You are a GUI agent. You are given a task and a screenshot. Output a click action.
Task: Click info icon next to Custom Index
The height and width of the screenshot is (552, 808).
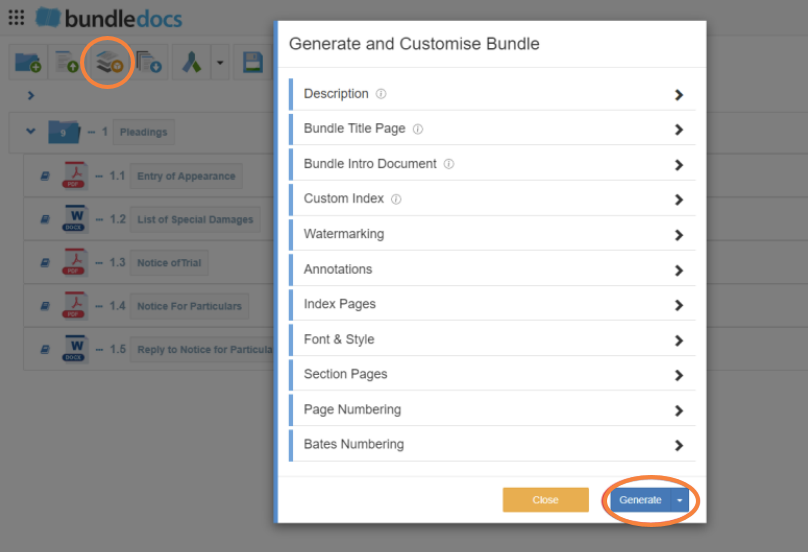(396, 199)
